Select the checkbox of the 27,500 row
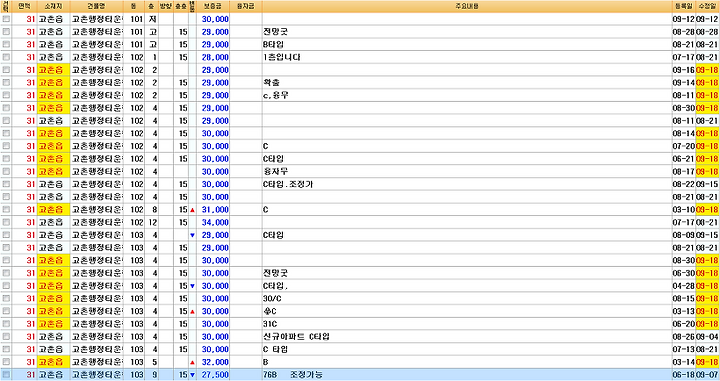The width and height of the screenshot is (720, 381). pos(6,375)
